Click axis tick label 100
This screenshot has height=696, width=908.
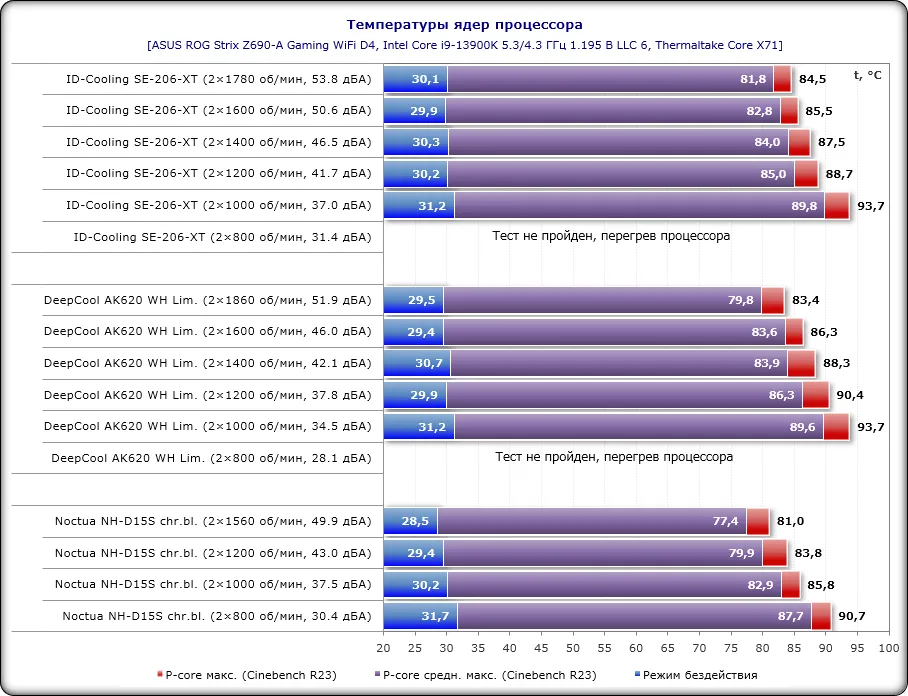pyautogui.click(x=889, y=648)
